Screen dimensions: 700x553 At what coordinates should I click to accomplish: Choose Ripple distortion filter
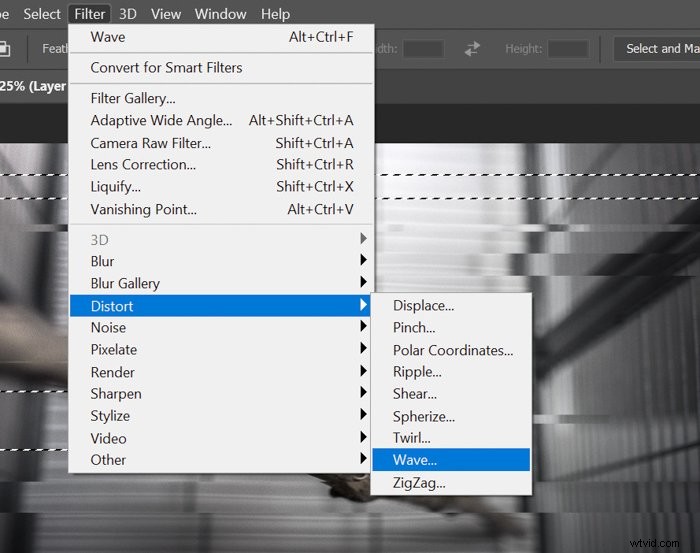(451, 372)
